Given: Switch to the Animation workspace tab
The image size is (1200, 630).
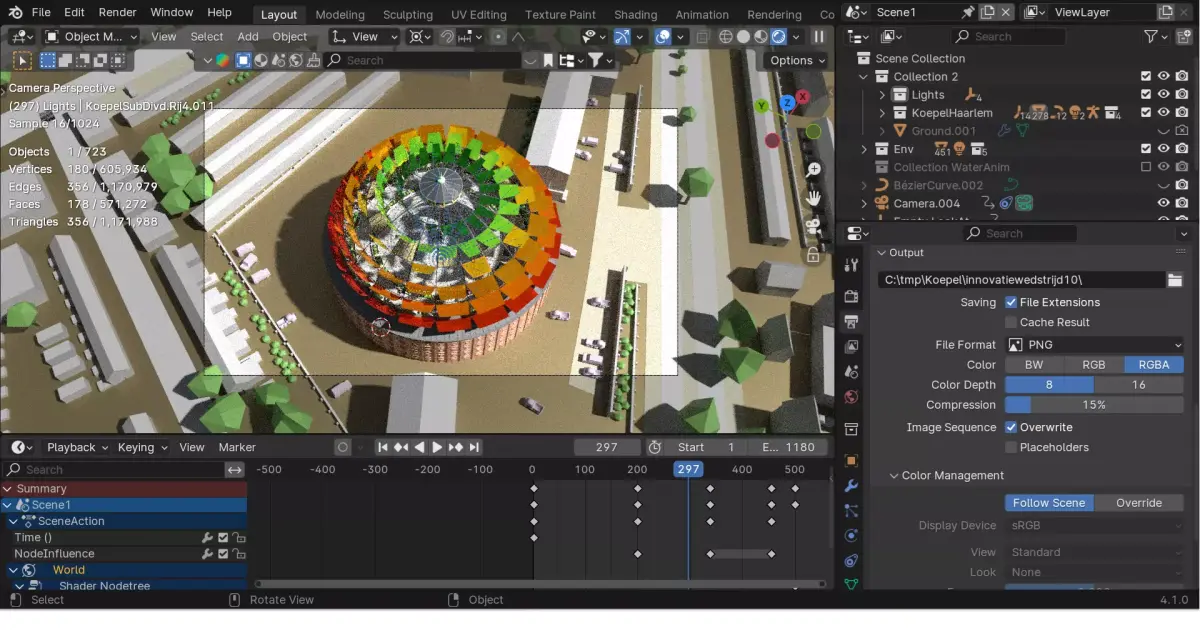Looking at the screenshot, I should click(702, 14).
